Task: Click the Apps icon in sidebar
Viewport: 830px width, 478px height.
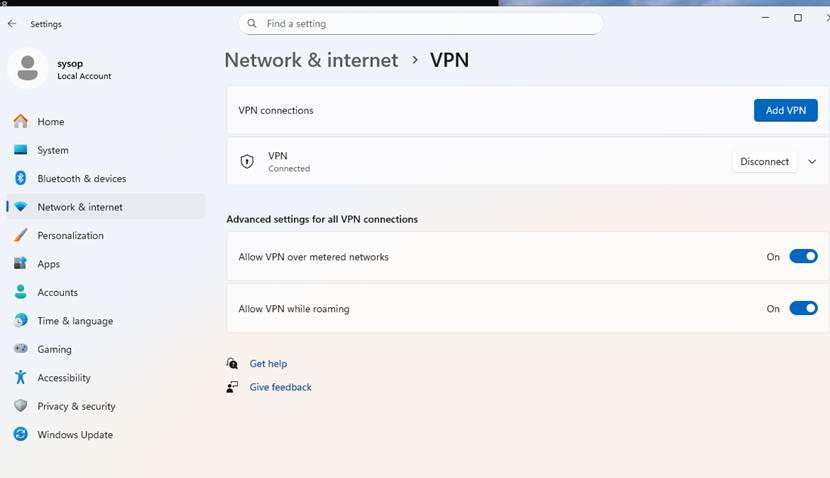Action: [21, 263]
